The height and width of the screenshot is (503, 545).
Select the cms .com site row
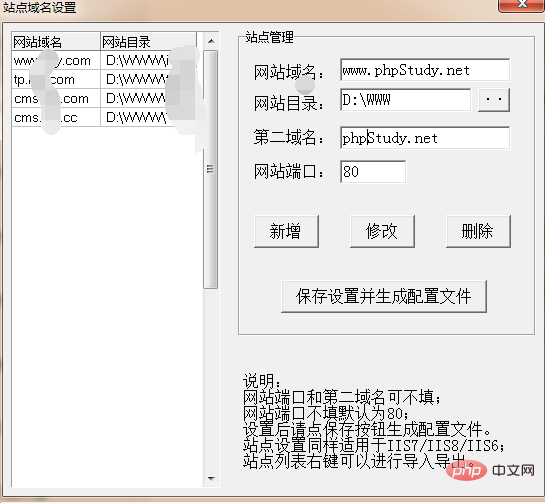pos(104,99)
